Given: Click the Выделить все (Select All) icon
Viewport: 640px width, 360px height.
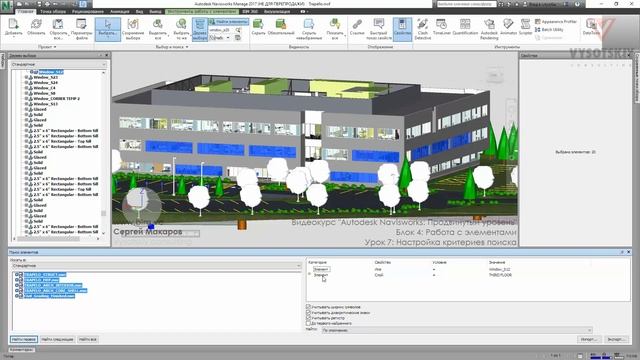Looking at the screenshot, I should [158, 29].
